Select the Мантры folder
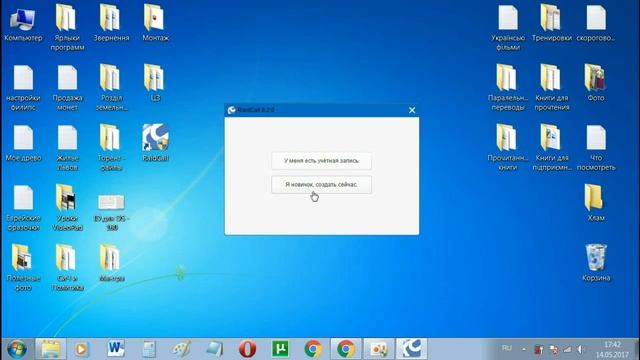The height and width of the screenshot is (360, 640). (111, 263)
